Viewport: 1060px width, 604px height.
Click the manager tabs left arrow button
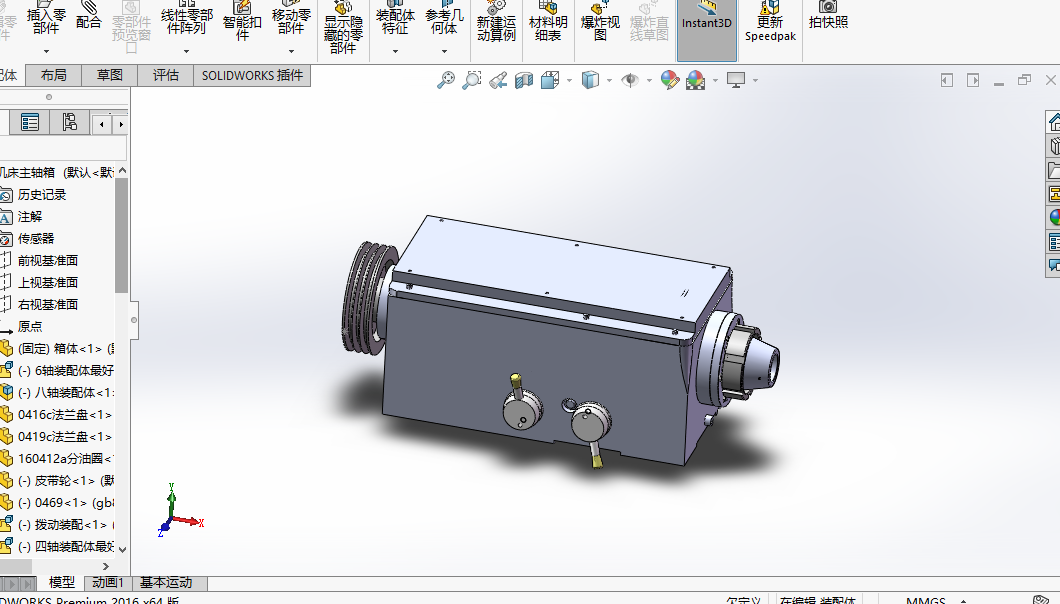click(x=102, y=124)
